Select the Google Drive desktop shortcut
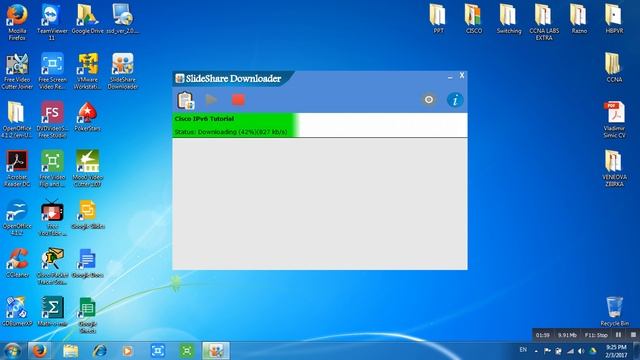The width and height of the screenshot is (640, 360). point(87,19)
